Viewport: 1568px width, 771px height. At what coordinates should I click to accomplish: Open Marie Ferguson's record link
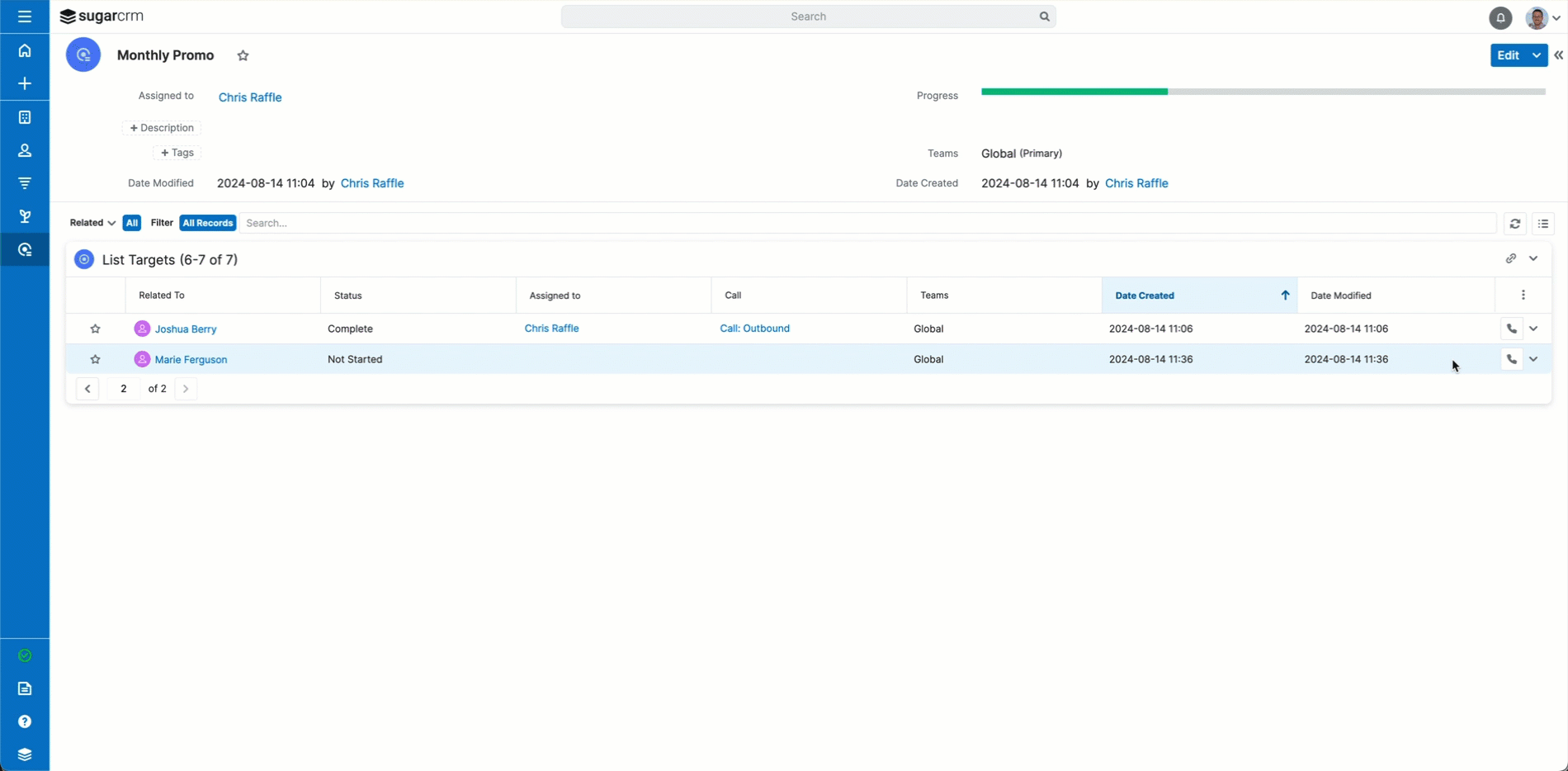[191, 359]
